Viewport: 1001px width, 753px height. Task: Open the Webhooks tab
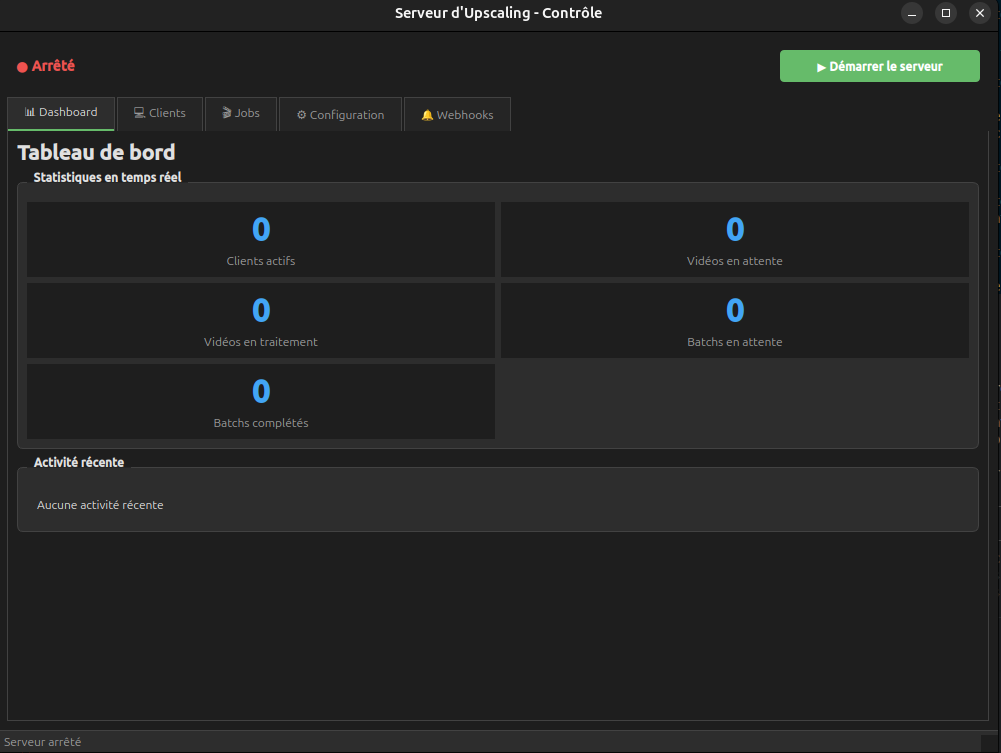457,114
